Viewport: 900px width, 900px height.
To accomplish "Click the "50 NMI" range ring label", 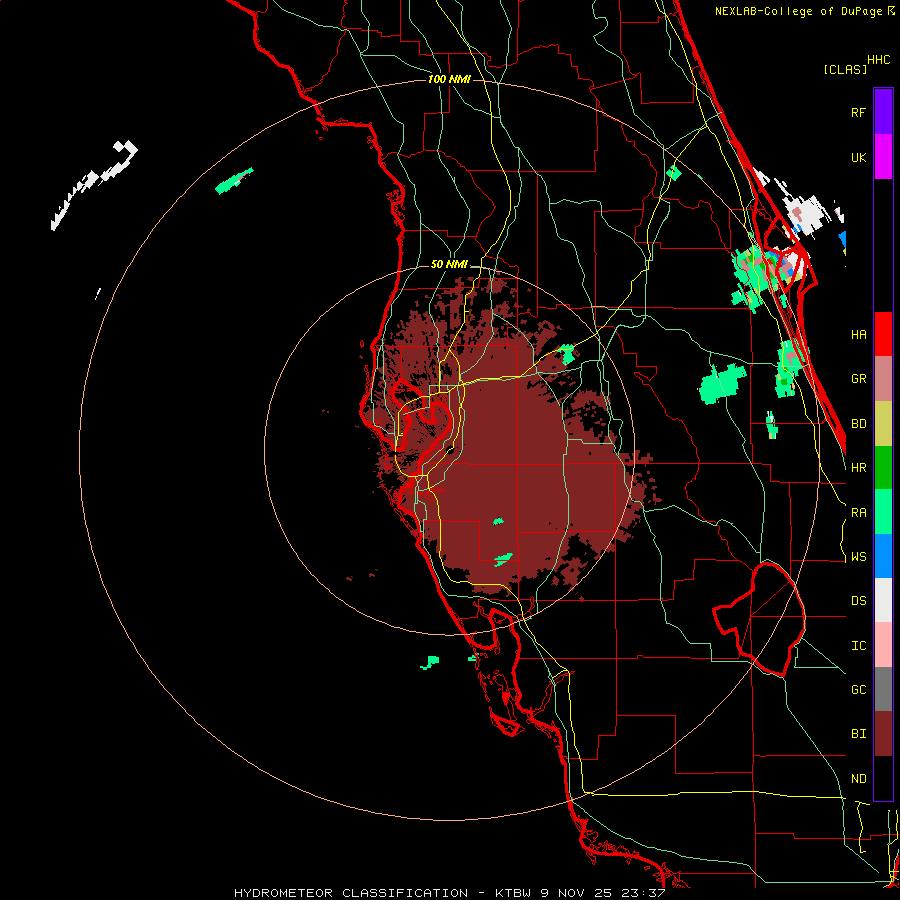I will click(x=449, y=265).
